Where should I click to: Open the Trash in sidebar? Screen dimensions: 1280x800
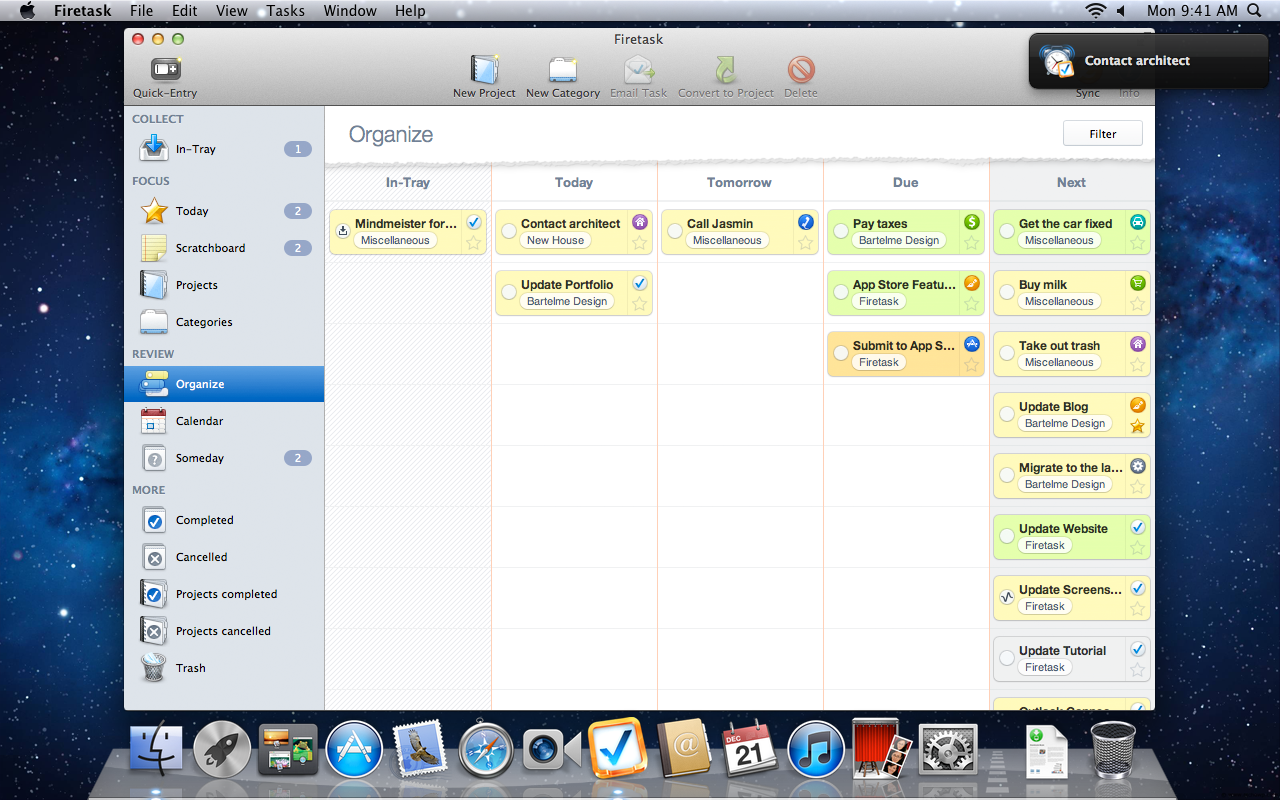[x=190, y=668]
